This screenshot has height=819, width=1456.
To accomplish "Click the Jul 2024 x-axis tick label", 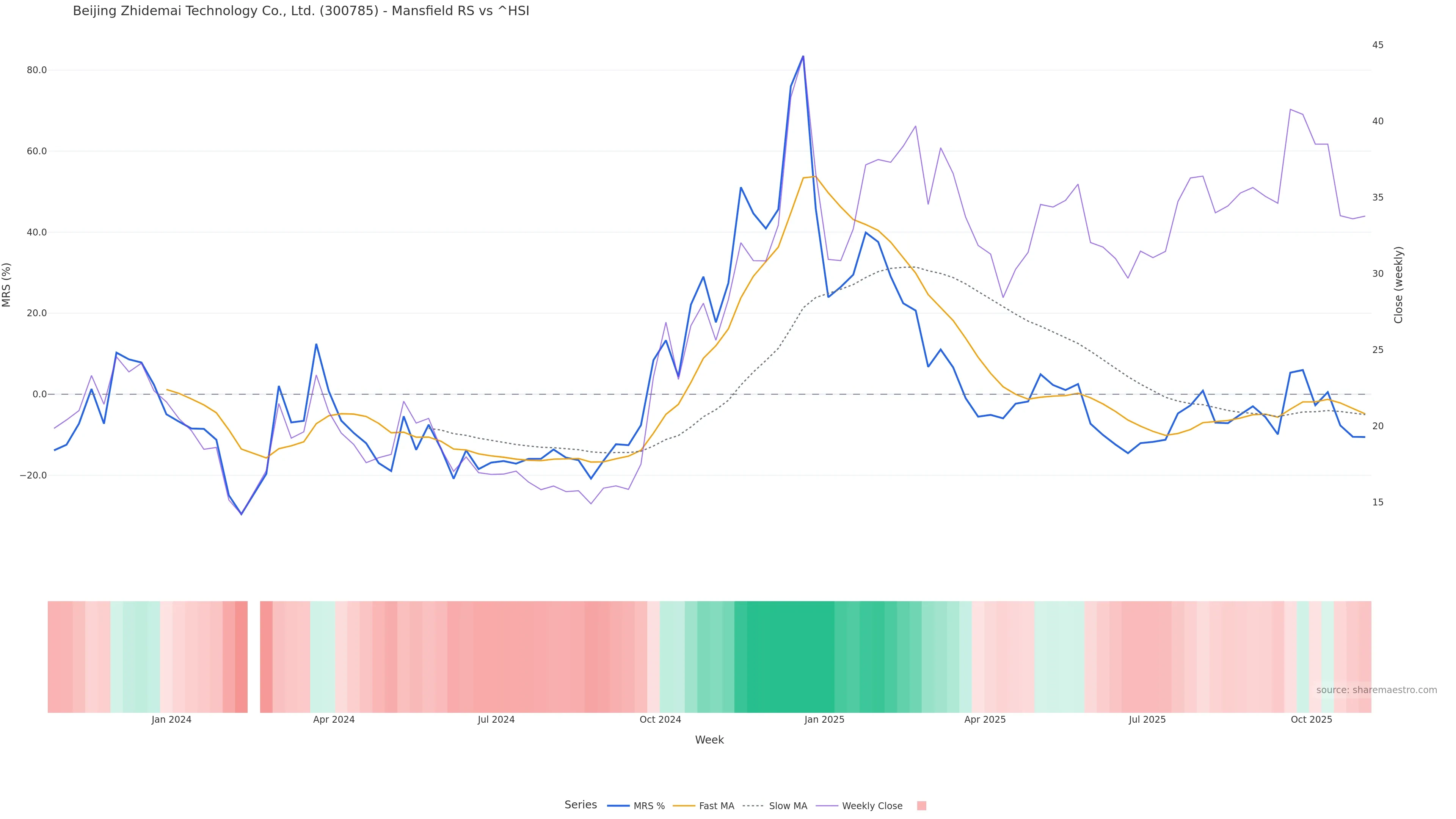I will [496, 720].
